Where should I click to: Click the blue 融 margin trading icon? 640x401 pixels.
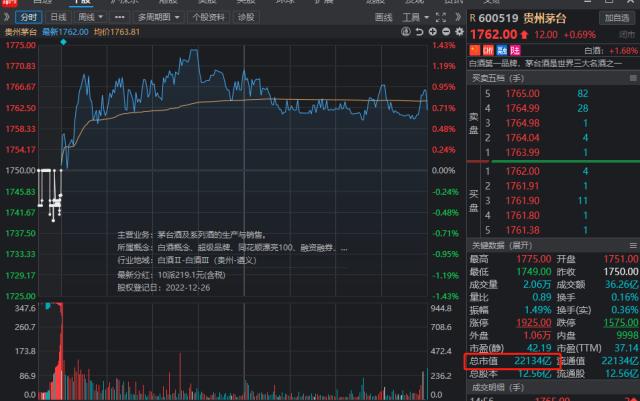[x=502, y=50]
